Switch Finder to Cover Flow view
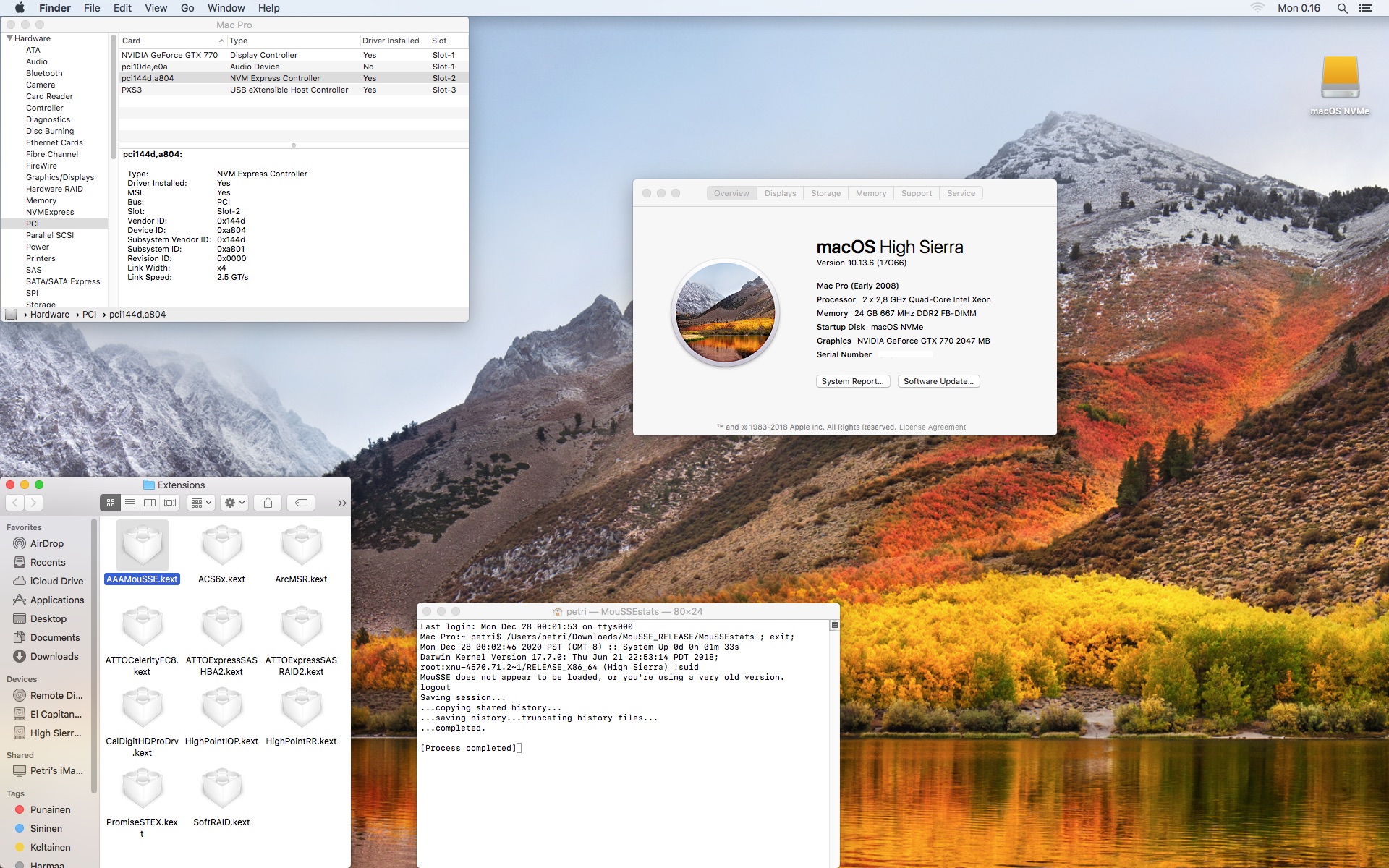Image resolution: width=1389 pixels, height=868 pixels. click(x=169, y=503)
